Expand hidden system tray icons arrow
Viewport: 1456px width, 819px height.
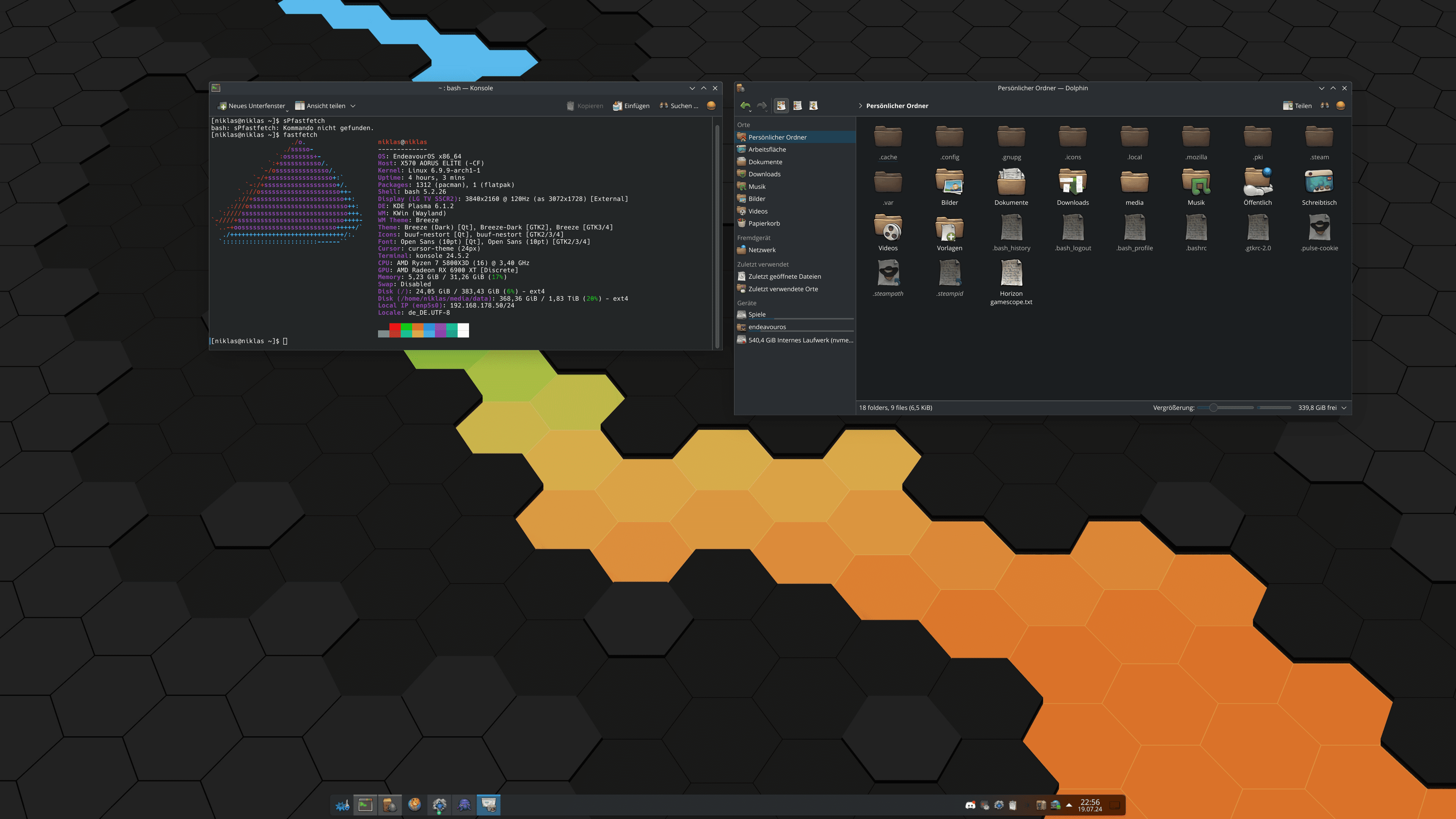(1069, 805)
